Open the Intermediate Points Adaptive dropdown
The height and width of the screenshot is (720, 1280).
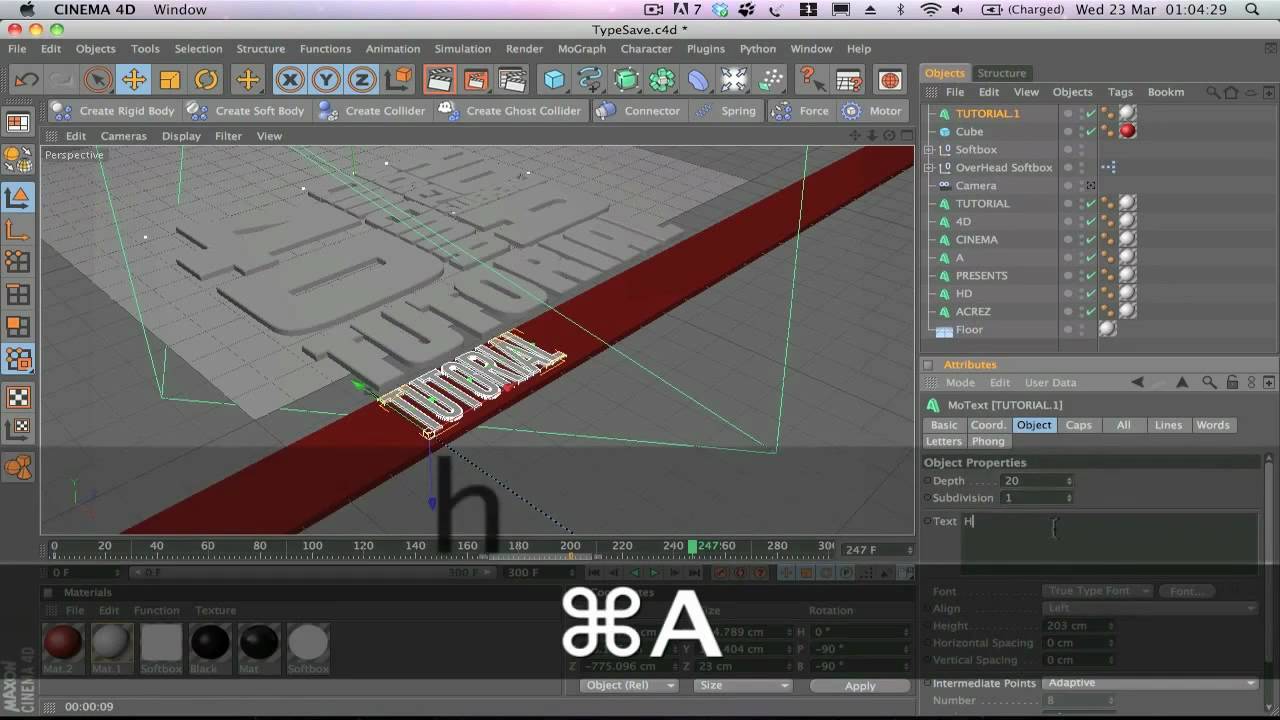pyautogui.click(x=1151, y=683)
